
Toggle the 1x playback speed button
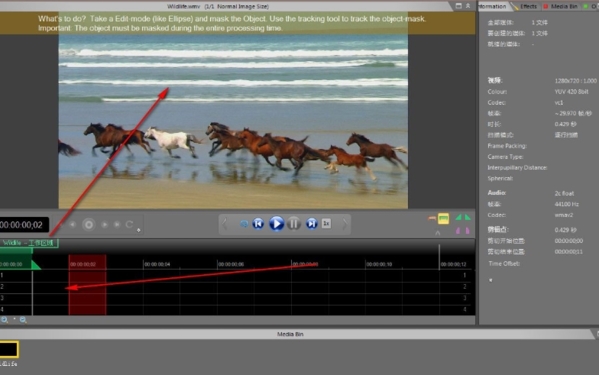pyautogui.click(x=326, y=223)
